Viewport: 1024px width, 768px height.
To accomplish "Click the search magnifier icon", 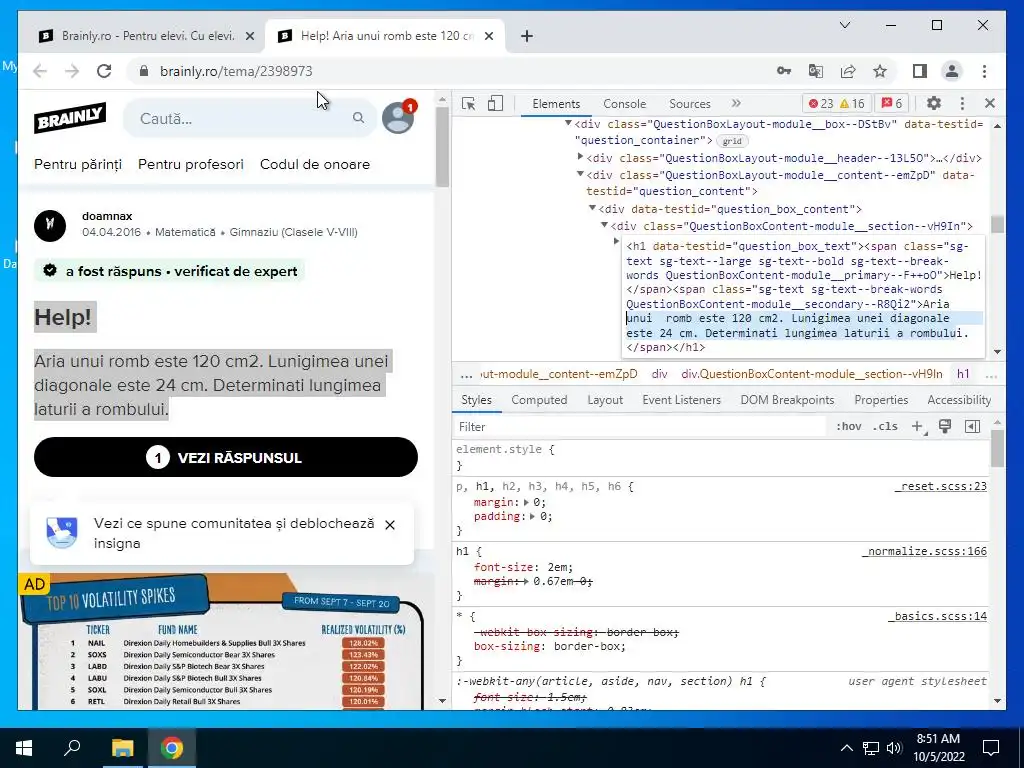I will point(359,118).
